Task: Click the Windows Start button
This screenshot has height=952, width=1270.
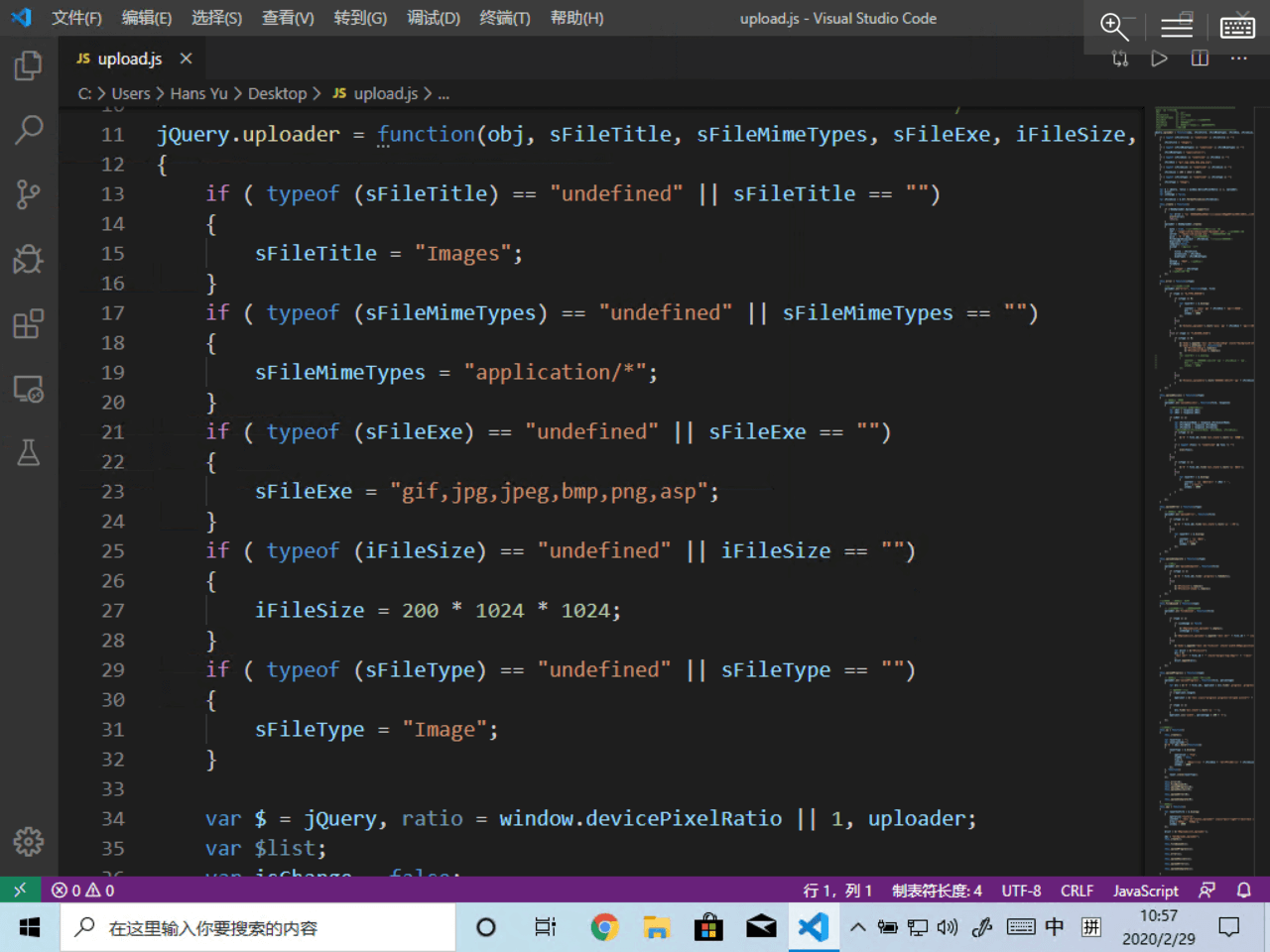Action: click(30, 927)
